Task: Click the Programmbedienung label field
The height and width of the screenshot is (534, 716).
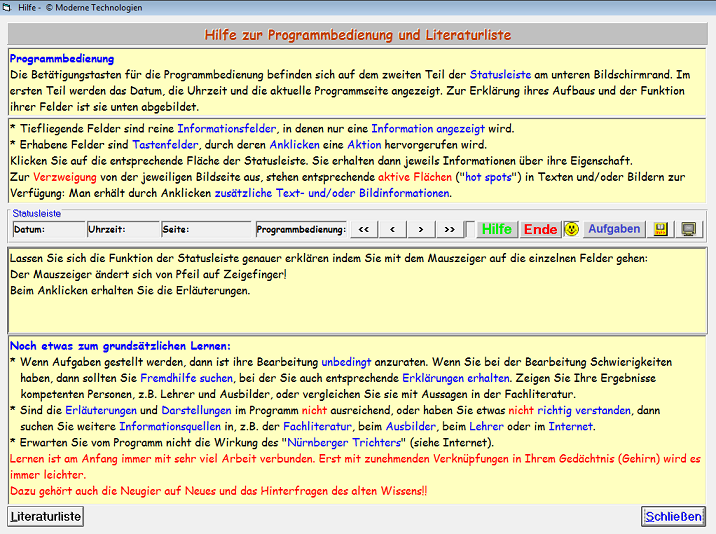Action: [300, 229]
